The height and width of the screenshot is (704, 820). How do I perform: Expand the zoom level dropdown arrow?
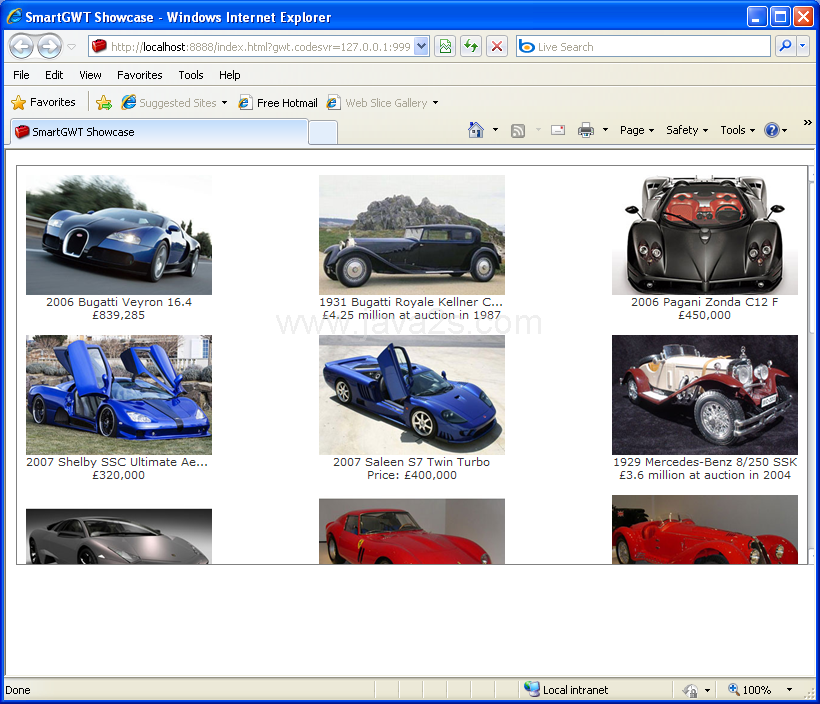click(x=789, y=690)
